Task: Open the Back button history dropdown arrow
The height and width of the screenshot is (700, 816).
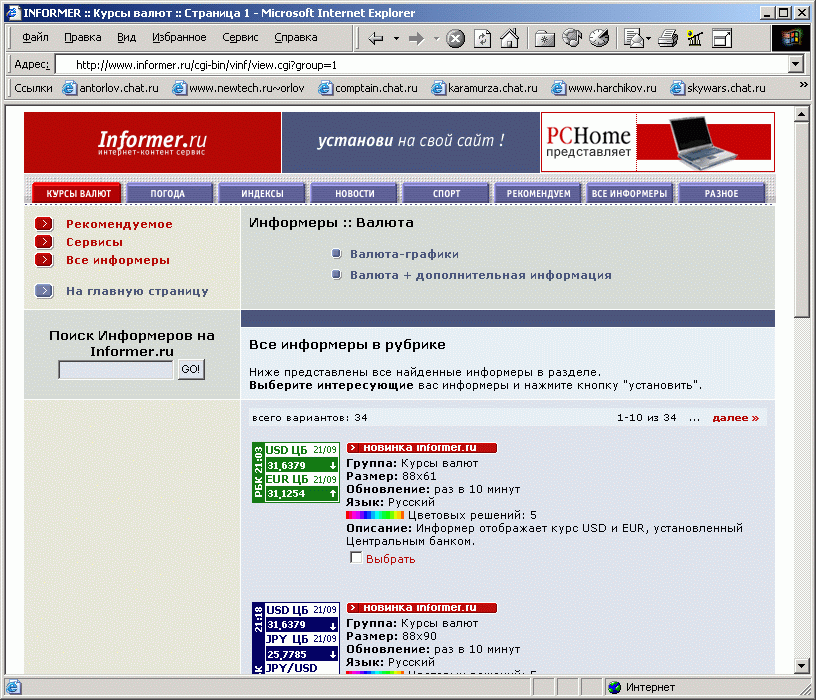Action: [x=396, y=38]
